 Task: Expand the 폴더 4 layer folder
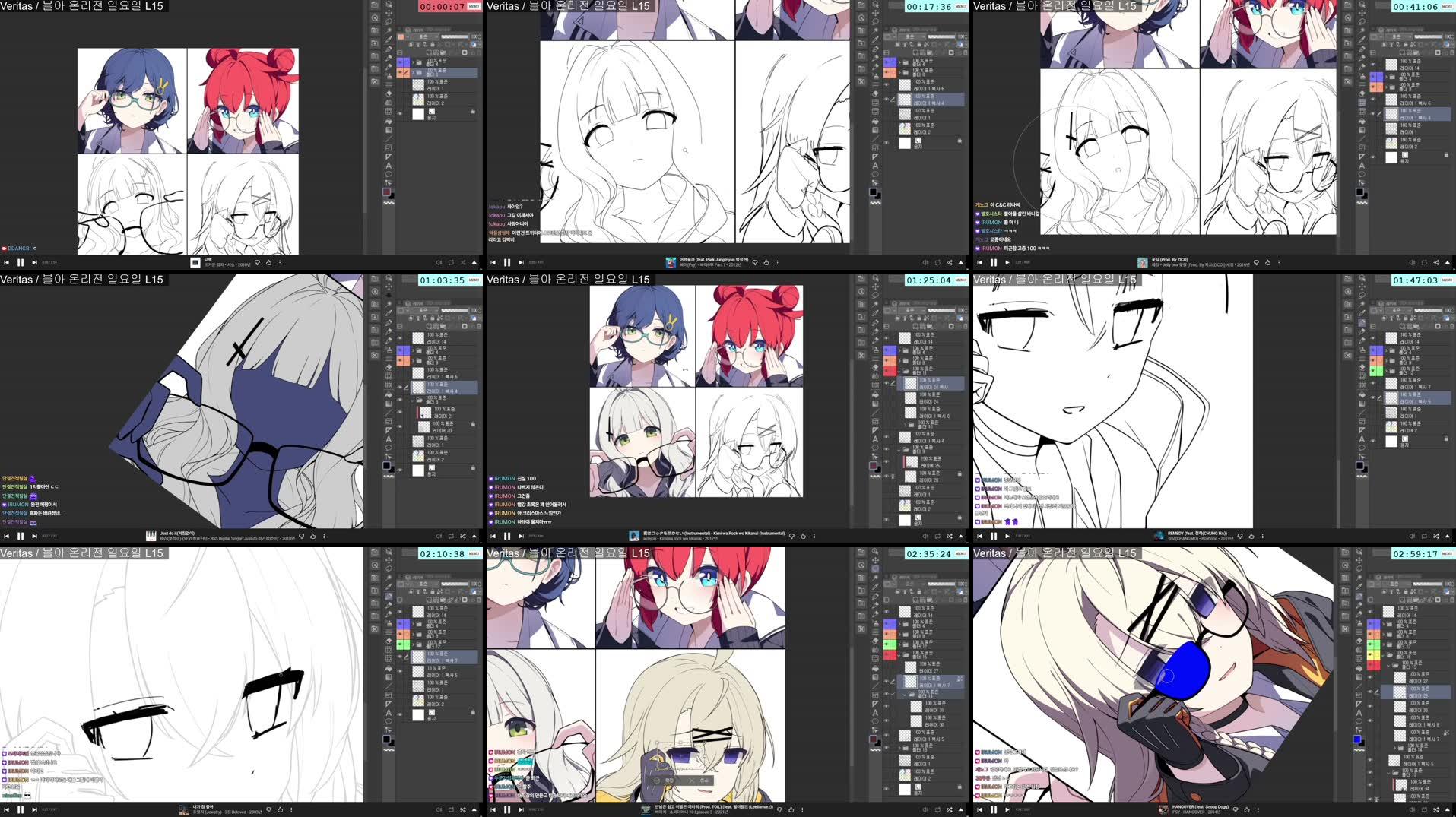tap(414, 62)
